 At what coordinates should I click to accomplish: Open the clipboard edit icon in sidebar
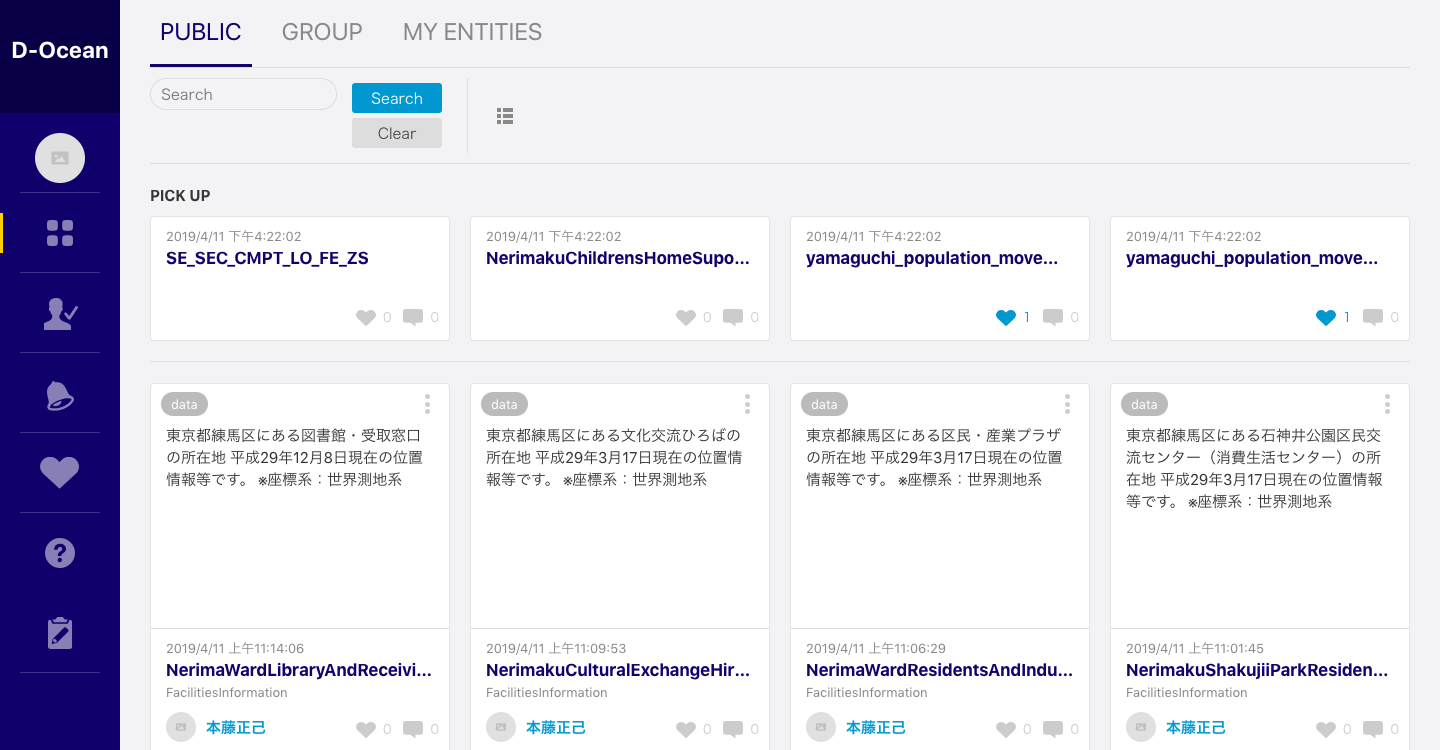pos(60,633)
